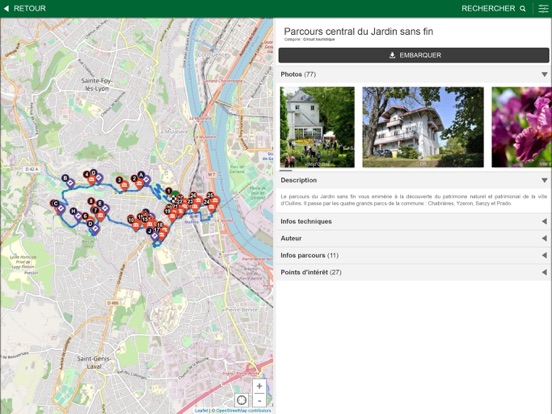The width and height of the screenshot is (552, 414).
Task: Select purple waypoint marker D
Action: coord(94,229)
